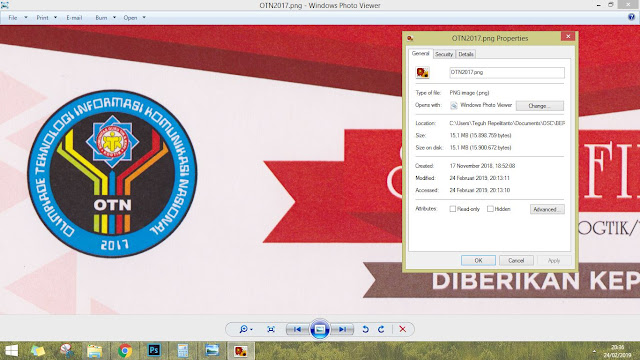Image resolution: width=640 pixels, height=360 pixels.
Task: Click the Properties title bar icon
Action: [410, 38]
